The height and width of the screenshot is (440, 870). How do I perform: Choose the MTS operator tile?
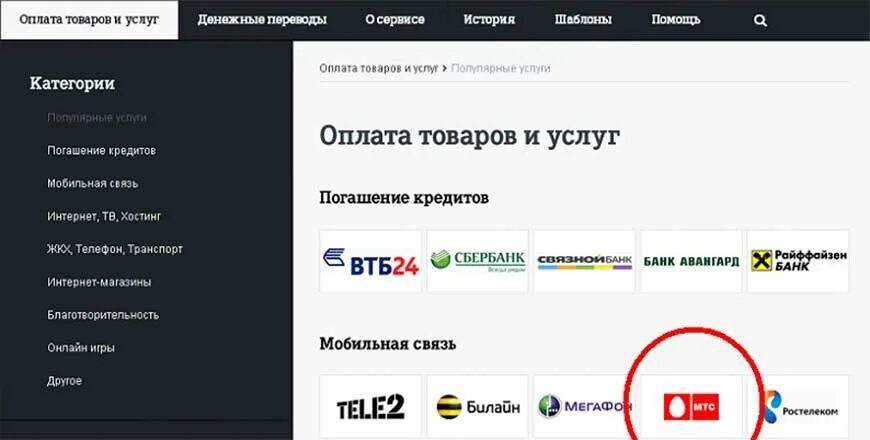point(691,406)
